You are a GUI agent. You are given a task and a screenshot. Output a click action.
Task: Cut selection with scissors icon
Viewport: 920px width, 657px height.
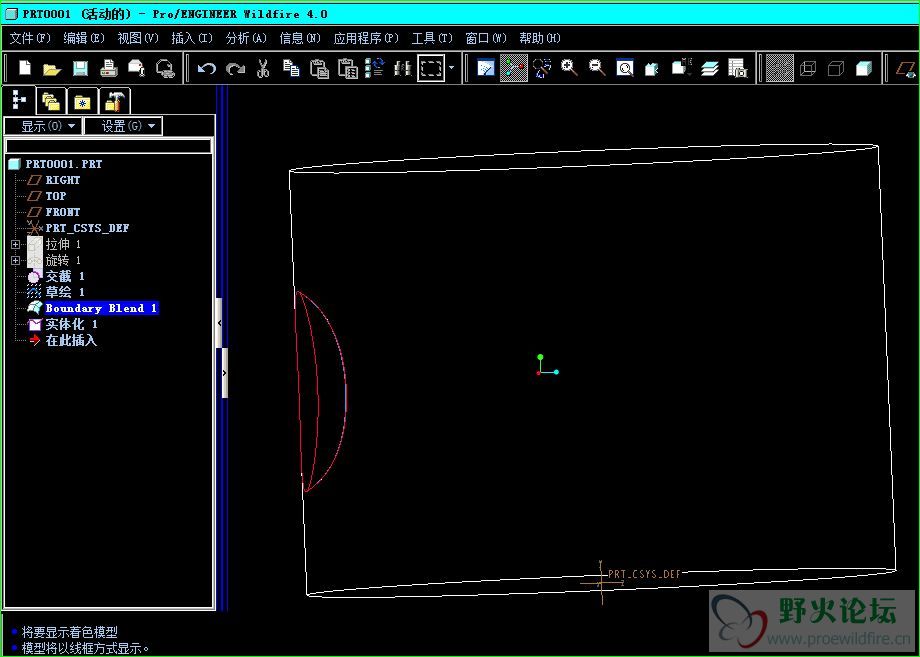[263, 69]
